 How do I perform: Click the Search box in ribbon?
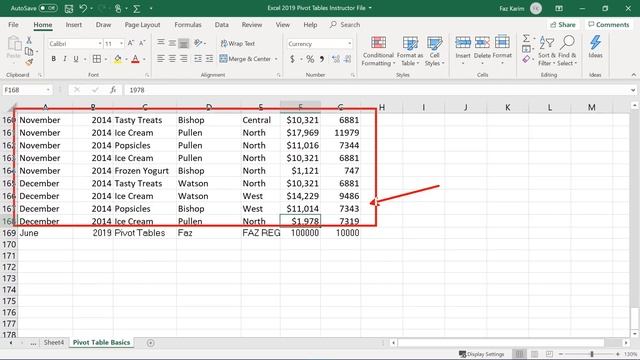pyautogui.click(x=345, y=24)
